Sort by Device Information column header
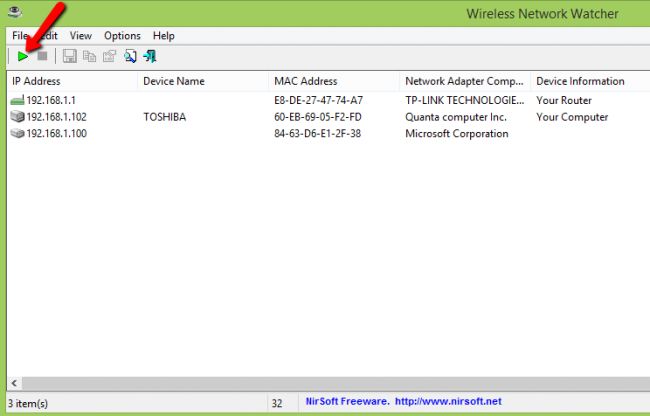The image size is (650, 416). [x=590, y=81]
